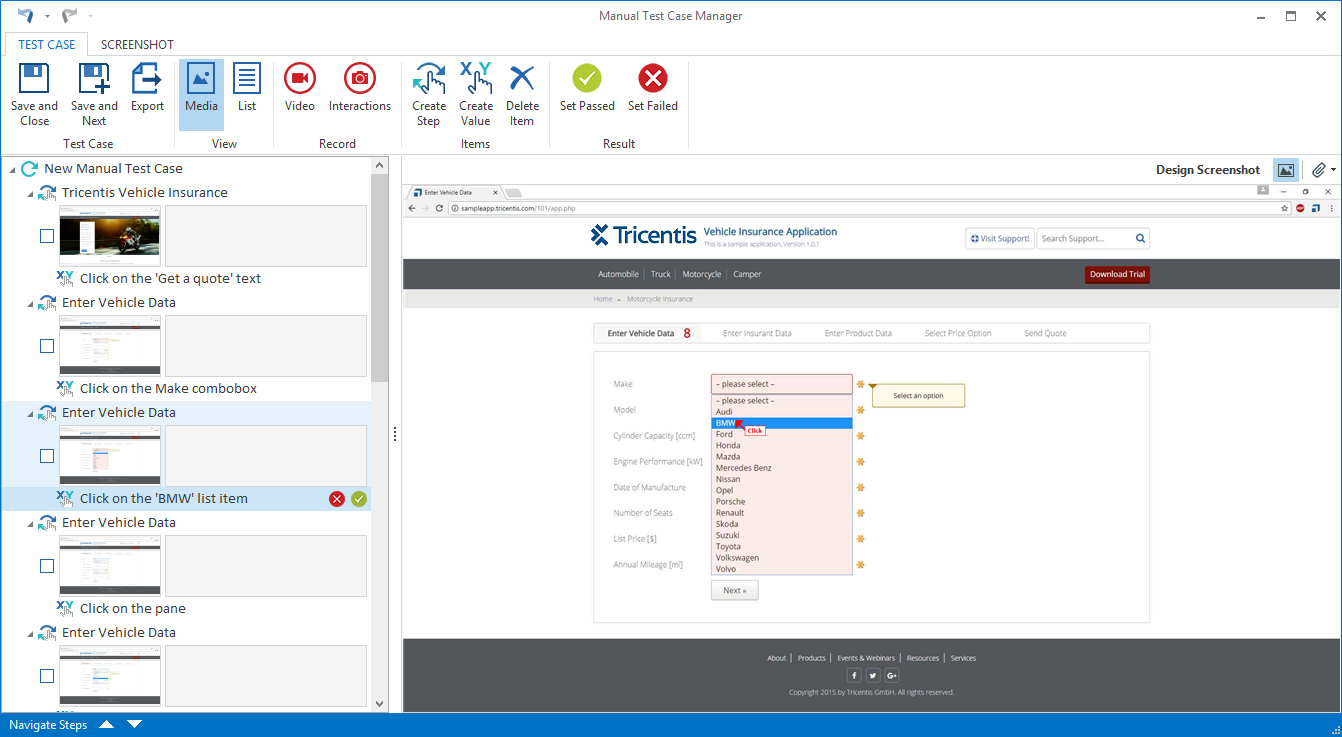
Task: Click green pass button on BMW step row
Action: pos(359,499)
